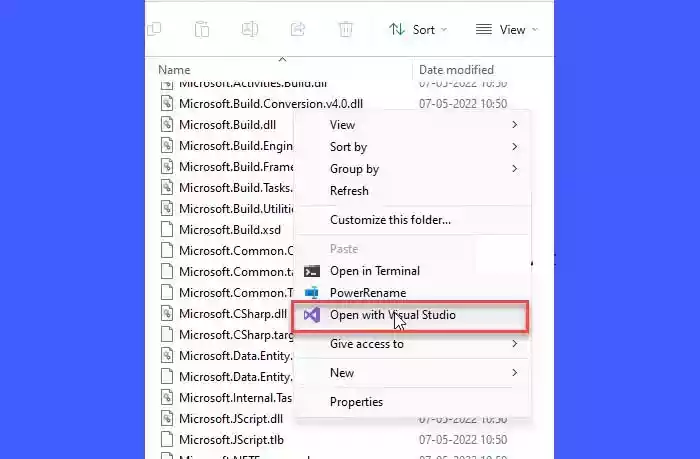
Task: Choose Refresh from the context menu
Action: pyautogui.click(x=349, y=191)
